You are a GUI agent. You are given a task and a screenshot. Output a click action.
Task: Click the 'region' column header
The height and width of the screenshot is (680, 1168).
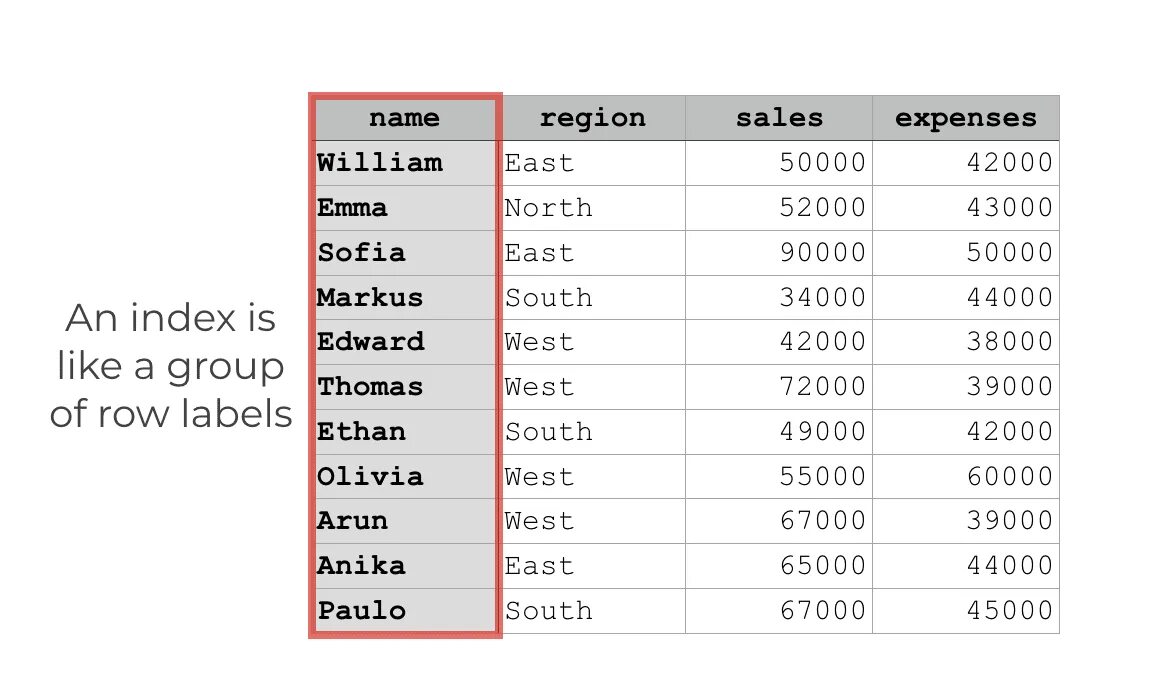click(593, 118)
